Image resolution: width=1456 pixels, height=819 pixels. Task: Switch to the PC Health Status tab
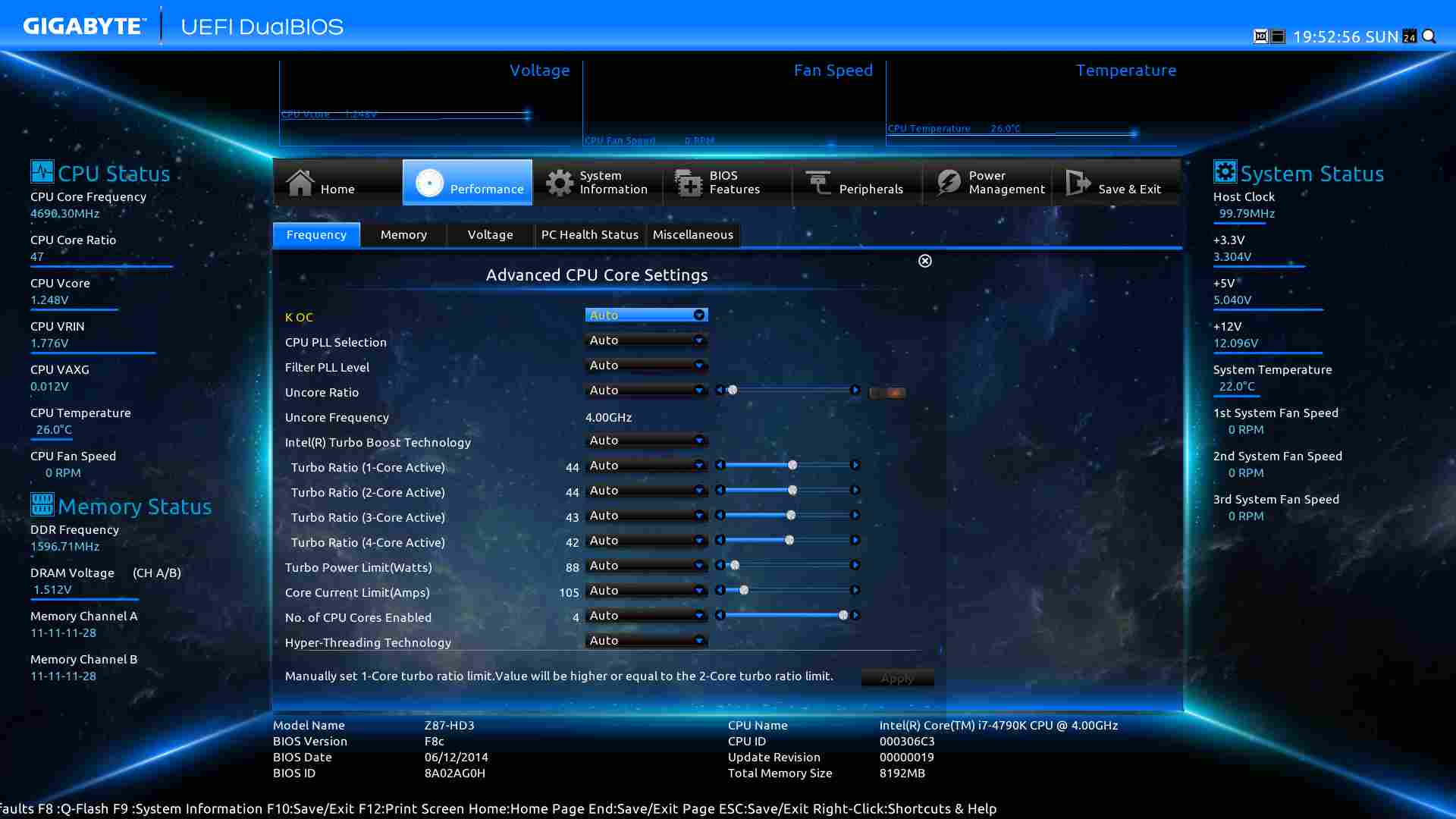pos(589,235)
